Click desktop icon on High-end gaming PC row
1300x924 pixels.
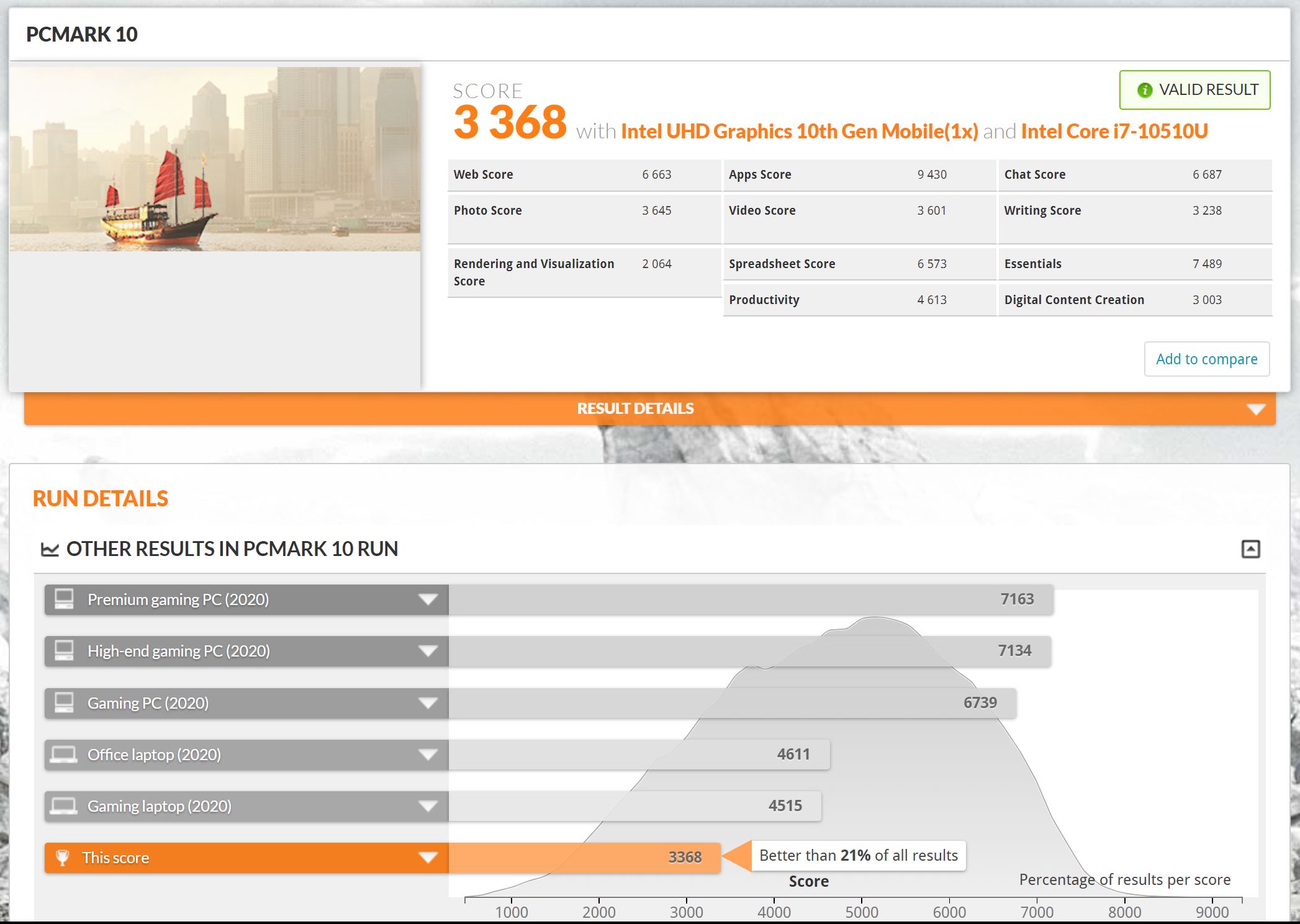click(63, 650)
